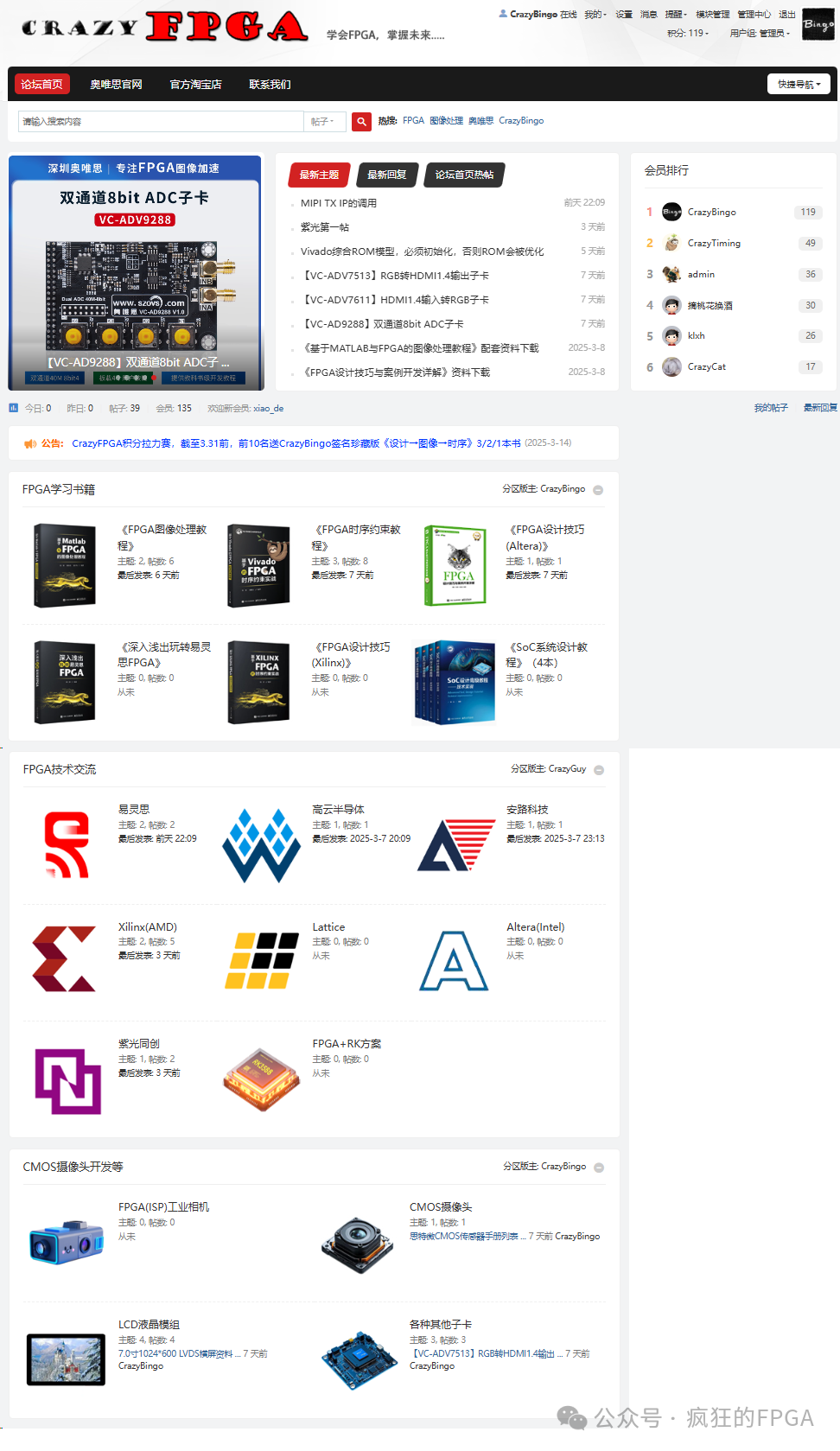
Task: Go to 论坛首页 in navigation bar
Action: coord(41,85)
